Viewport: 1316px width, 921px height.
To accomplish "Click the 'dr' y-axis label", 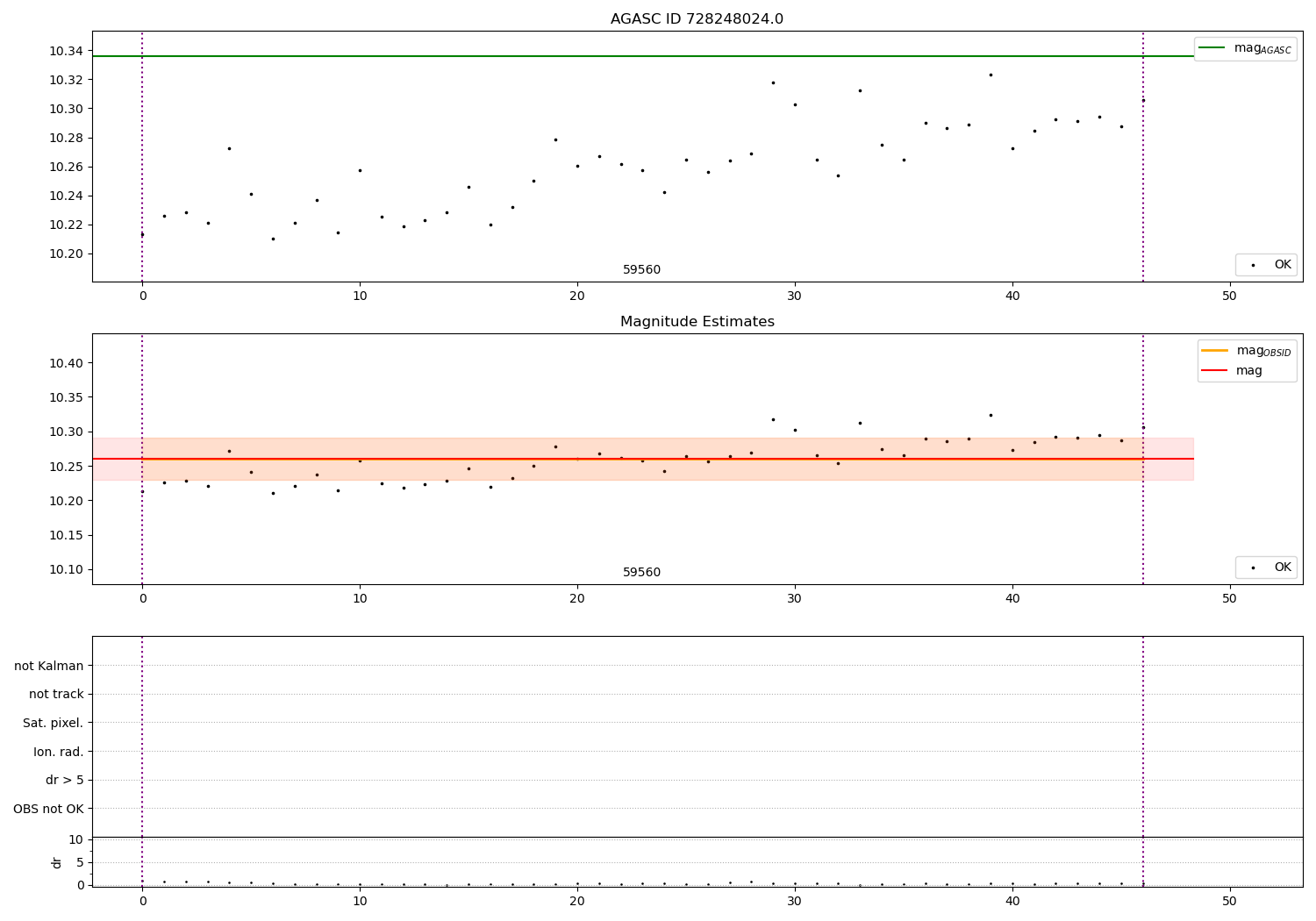I will [57, 862].
